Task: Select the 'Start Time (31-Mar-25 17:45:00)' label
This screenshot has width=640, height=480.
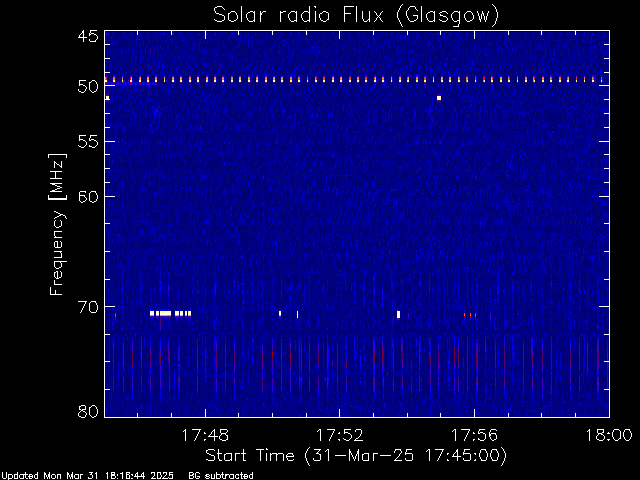Action: pyautogui.click(x=356, y=456)
